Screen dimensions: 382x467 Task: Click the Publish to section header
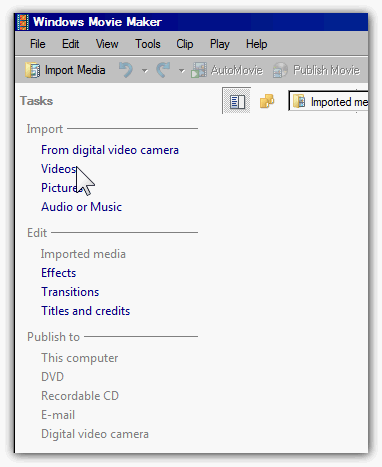[x=53, y=337]
